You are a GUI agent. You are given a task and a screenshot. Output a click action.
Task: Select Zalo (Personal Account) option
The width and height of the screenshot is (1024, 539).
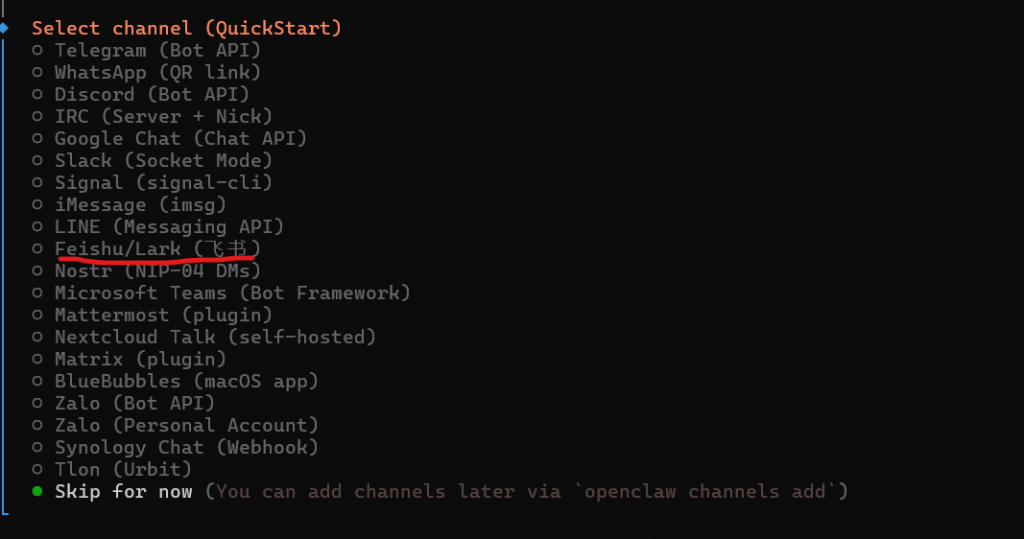point(186,425)
